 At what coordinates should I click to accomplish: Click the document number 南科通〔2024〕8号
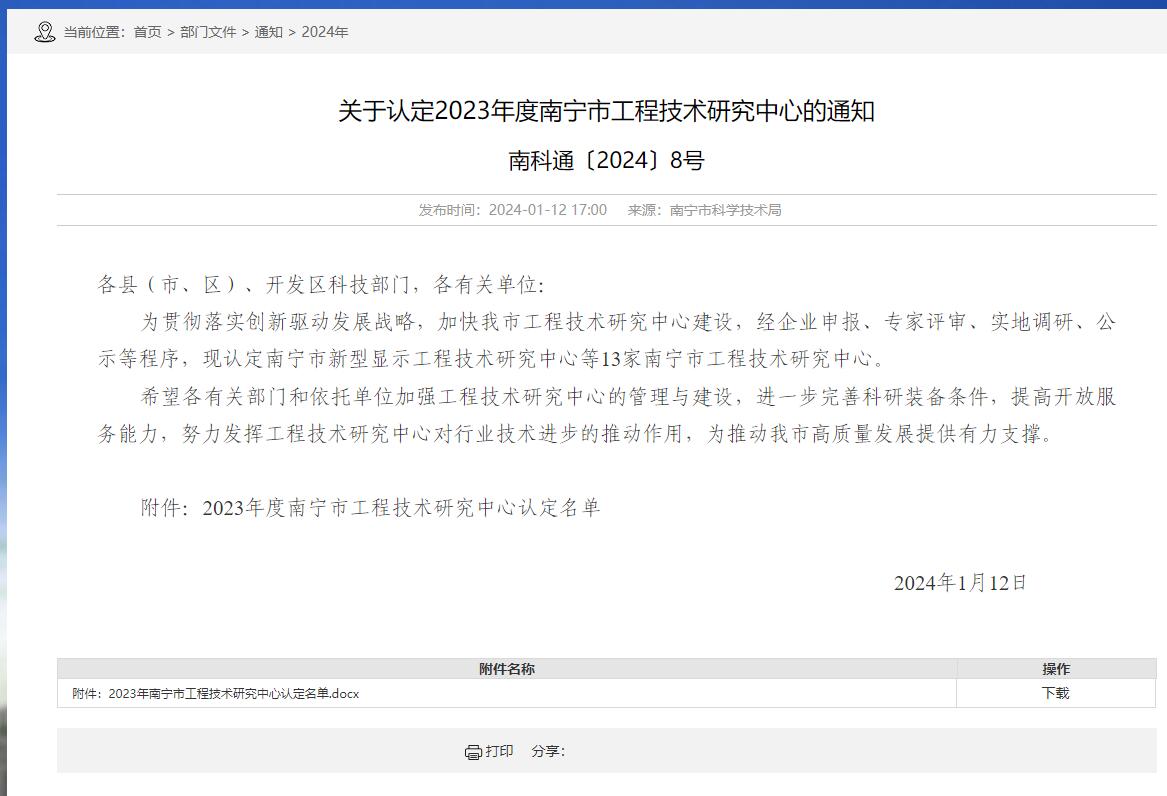point(607,160)
